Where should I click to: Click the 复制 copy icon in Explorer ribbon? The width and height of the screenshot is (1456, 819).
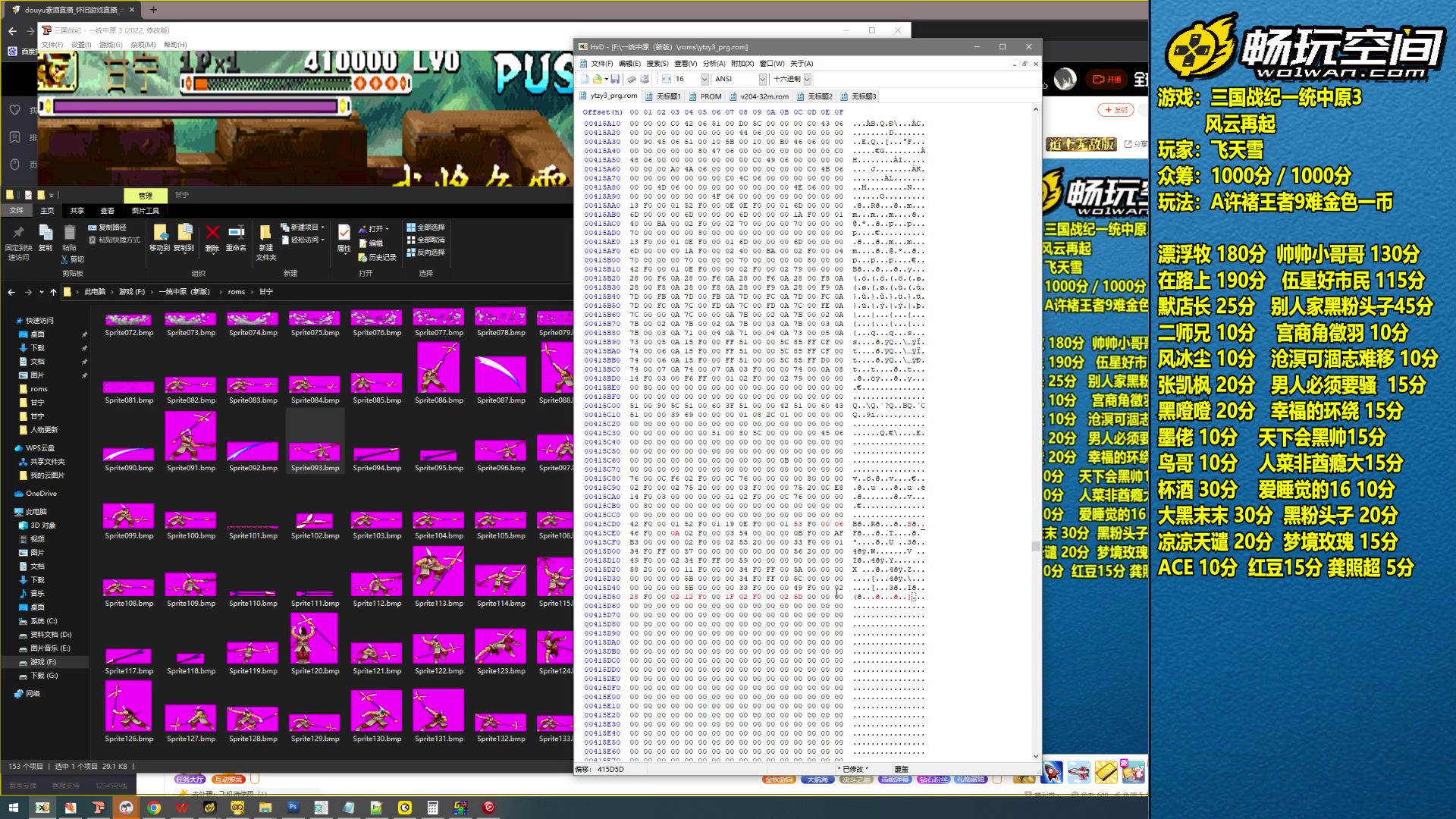(45, 232)
